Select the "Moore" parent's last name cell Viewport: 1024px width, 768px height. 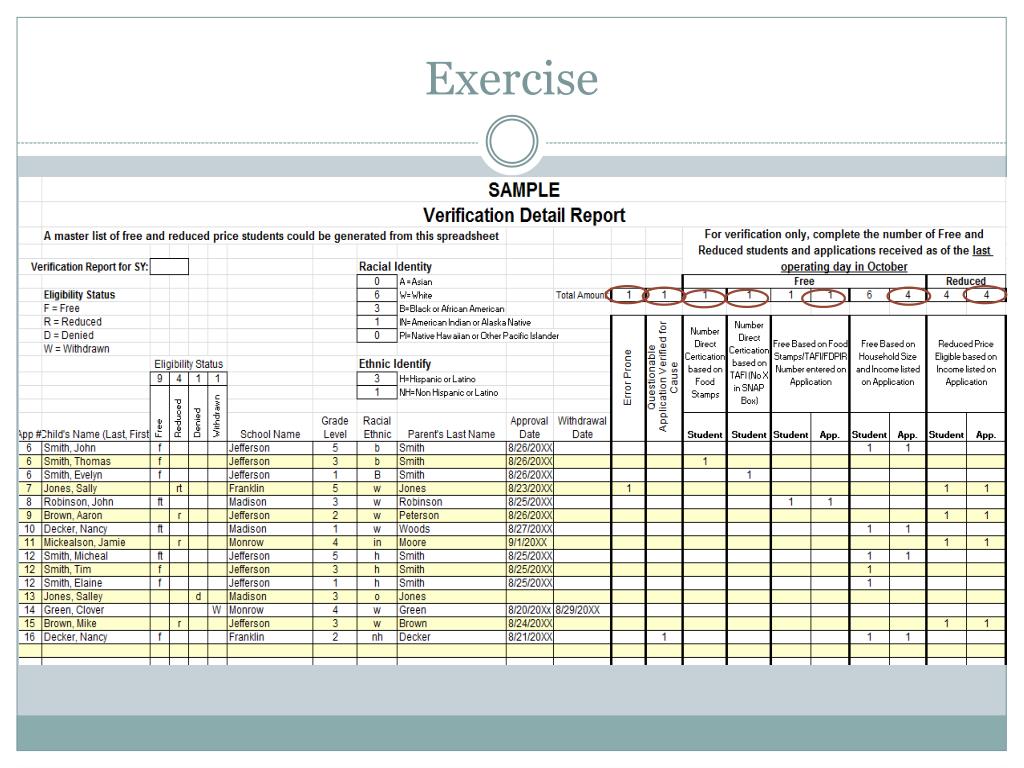pos(451,543)
